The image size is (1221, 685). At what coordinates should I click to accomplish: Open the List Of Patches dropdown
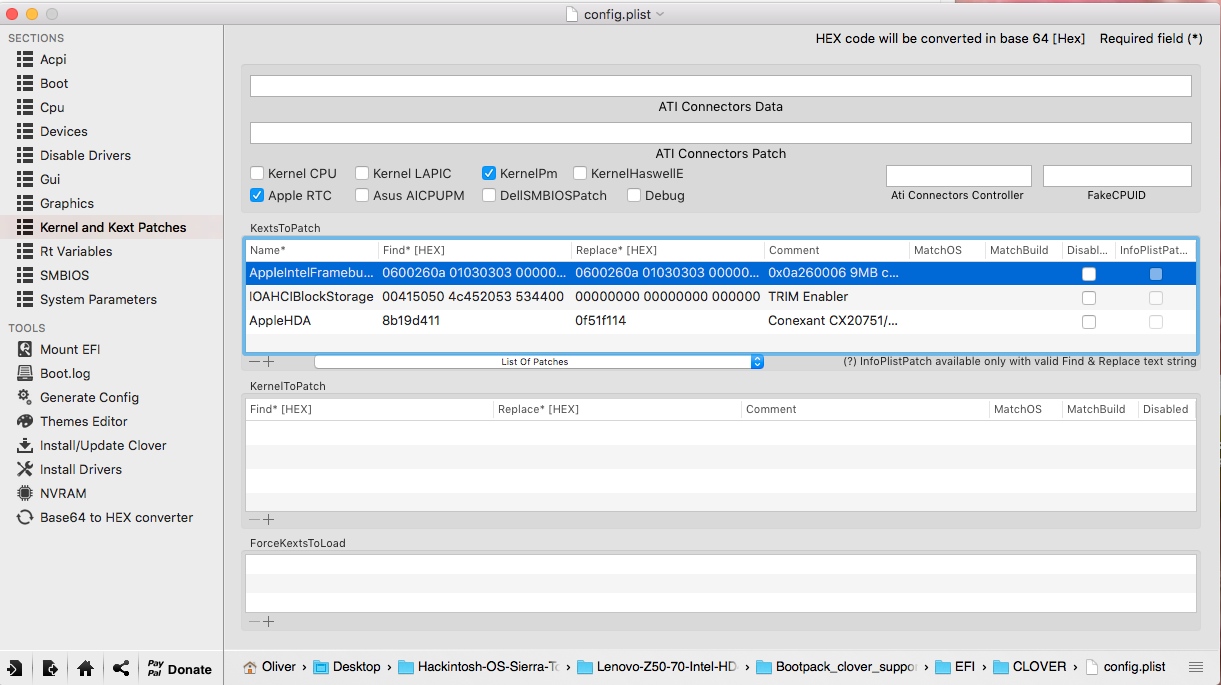539,362
